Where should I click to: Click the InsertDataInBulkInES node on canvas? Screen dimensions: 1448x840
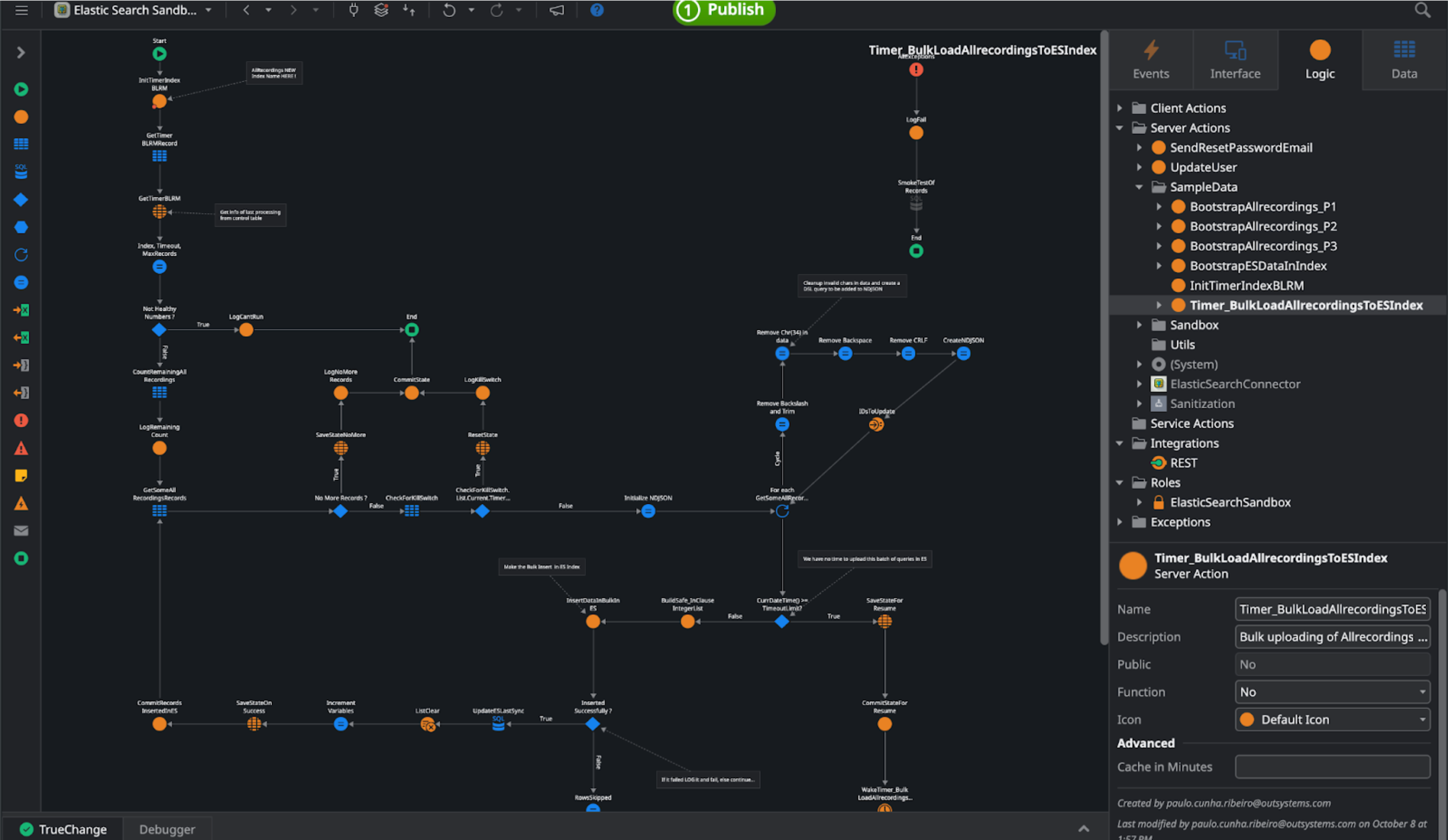[x=592, y=622]
